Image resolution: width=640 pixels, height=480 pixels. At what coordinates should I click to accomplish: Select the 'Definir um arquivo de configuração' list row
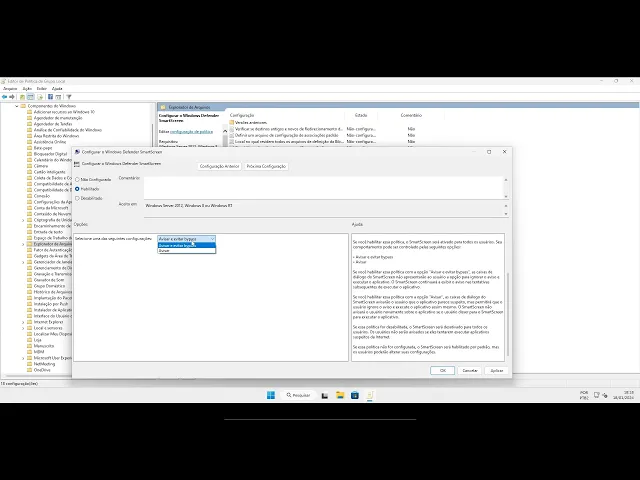click(287, 135)
